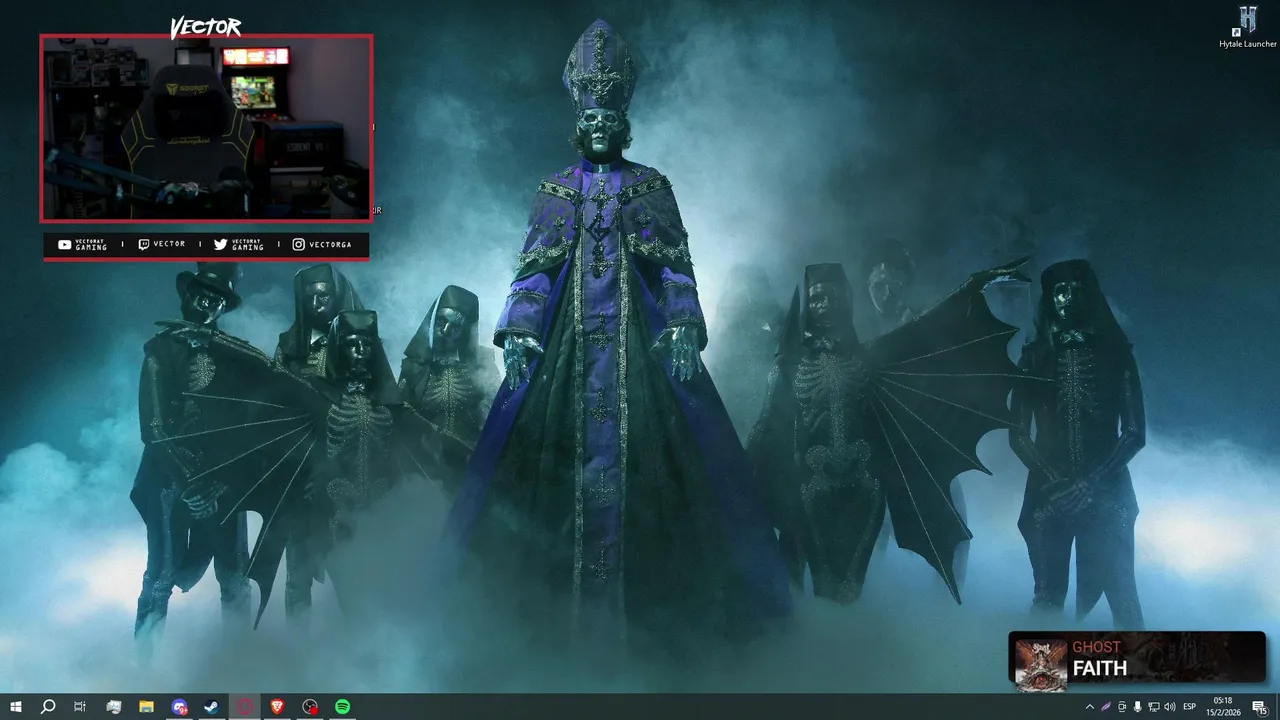Screen dimensions: 1280x720
Task: Open the Windows Start menu
Action: click(x=15, y=707)
